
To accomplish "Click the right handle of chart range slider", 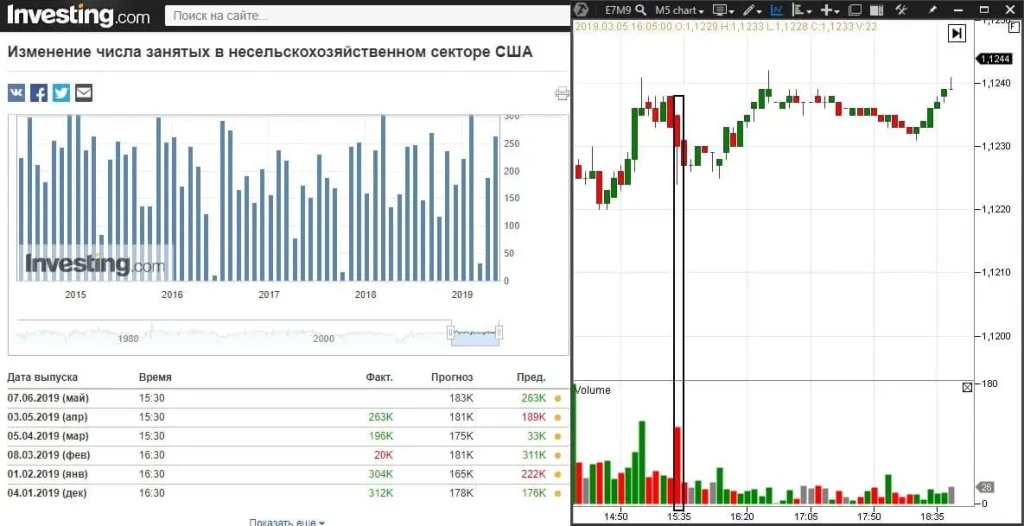I will (499, 333).
